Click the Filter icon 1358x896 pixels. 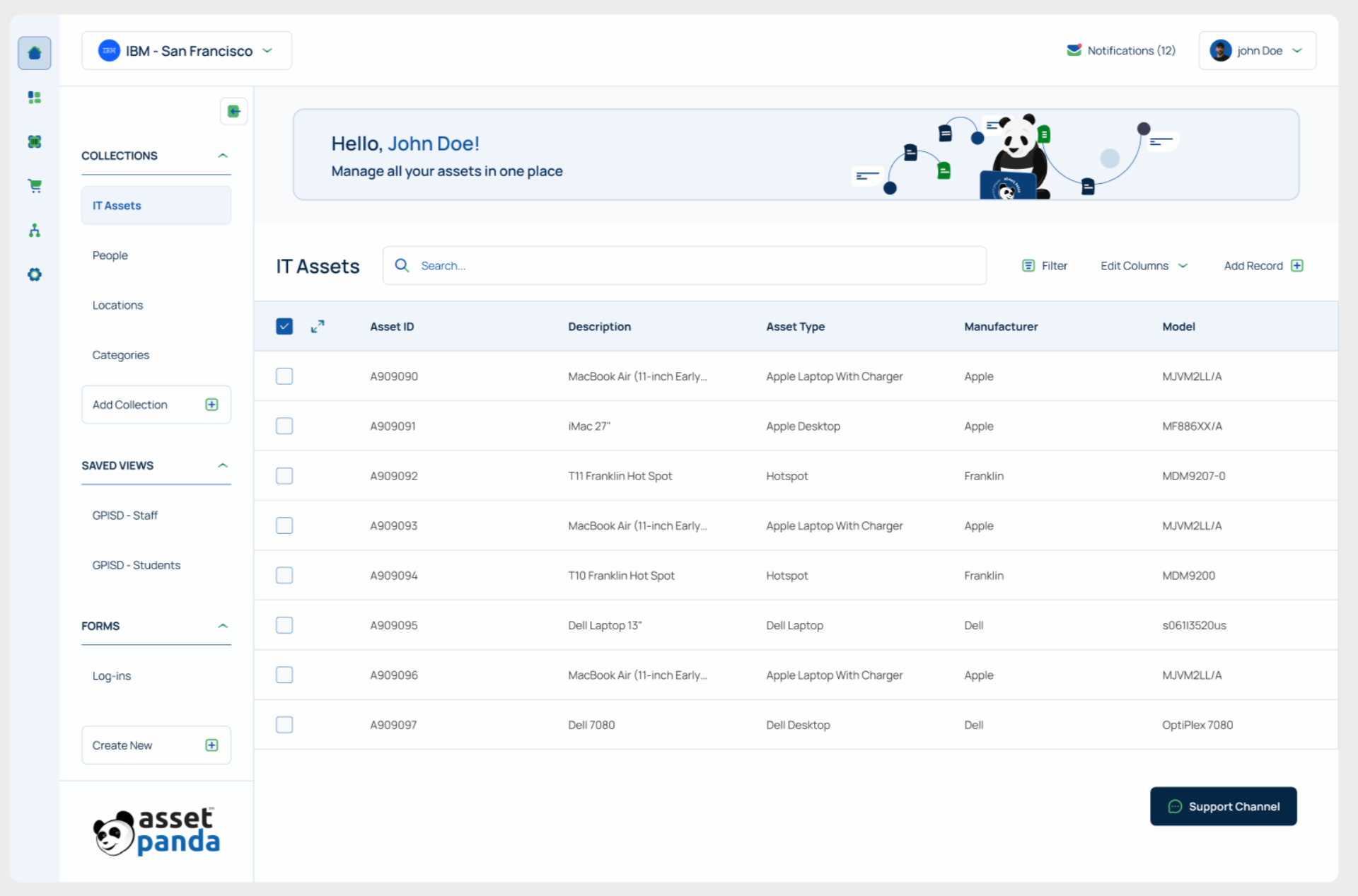[1028, 266]
